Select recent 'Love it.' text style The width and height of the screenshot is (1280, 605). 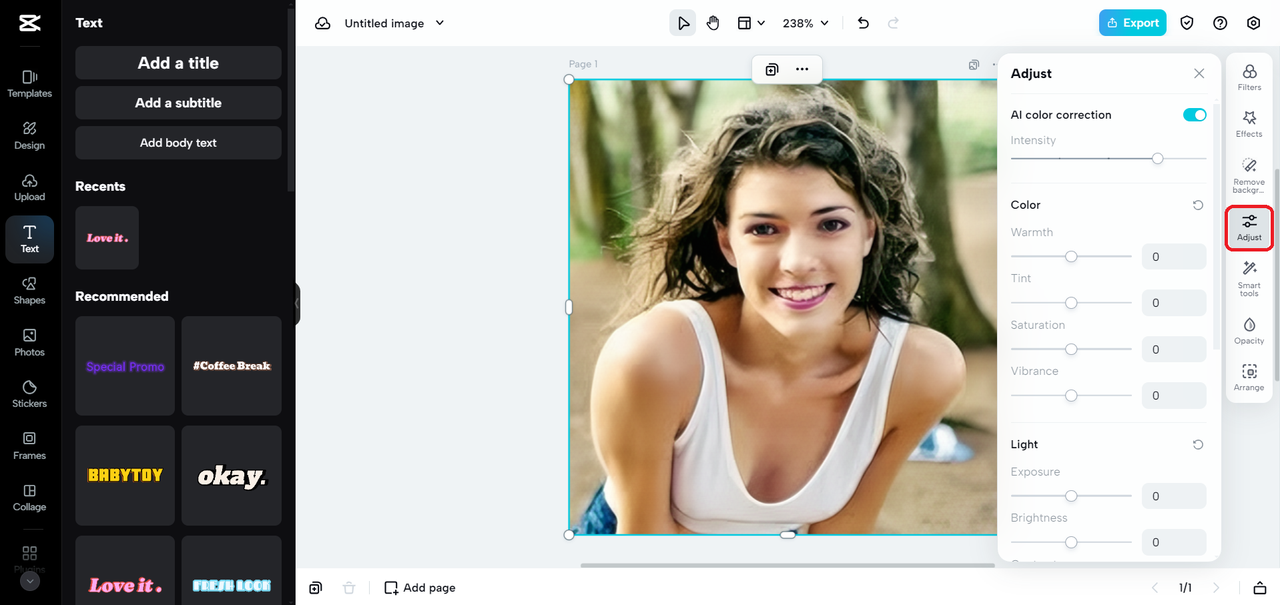coord(107,238)
